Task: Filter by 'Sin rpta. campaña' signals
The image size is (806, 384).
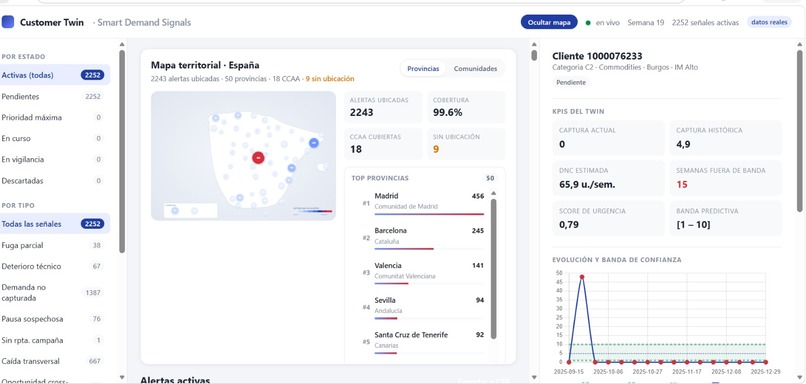Action: (x=55, y=340)
